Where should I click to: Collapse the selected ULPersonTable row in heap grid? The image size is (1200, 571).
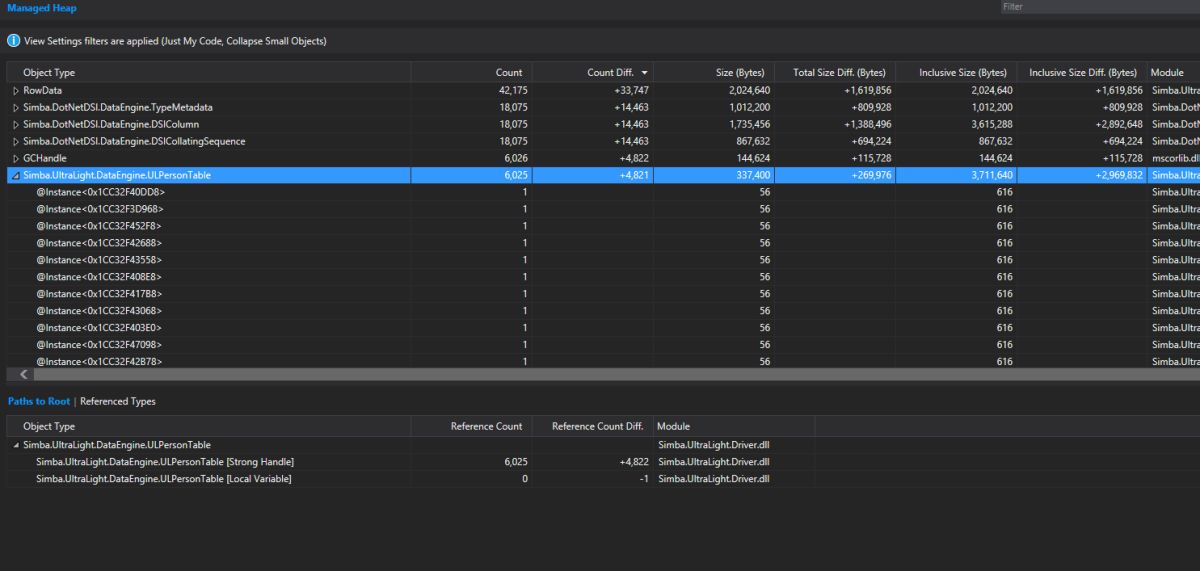[x=15, y=176]
